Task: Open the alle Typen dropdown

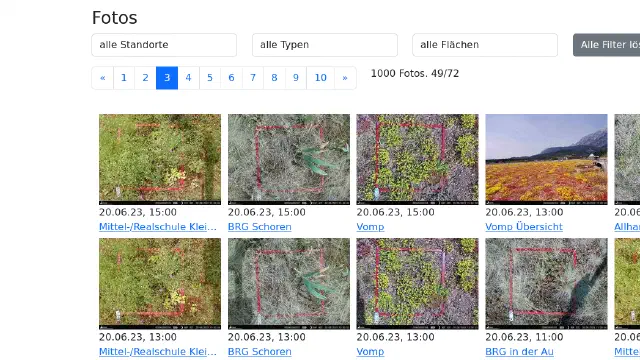Action: tap(324, 45)
